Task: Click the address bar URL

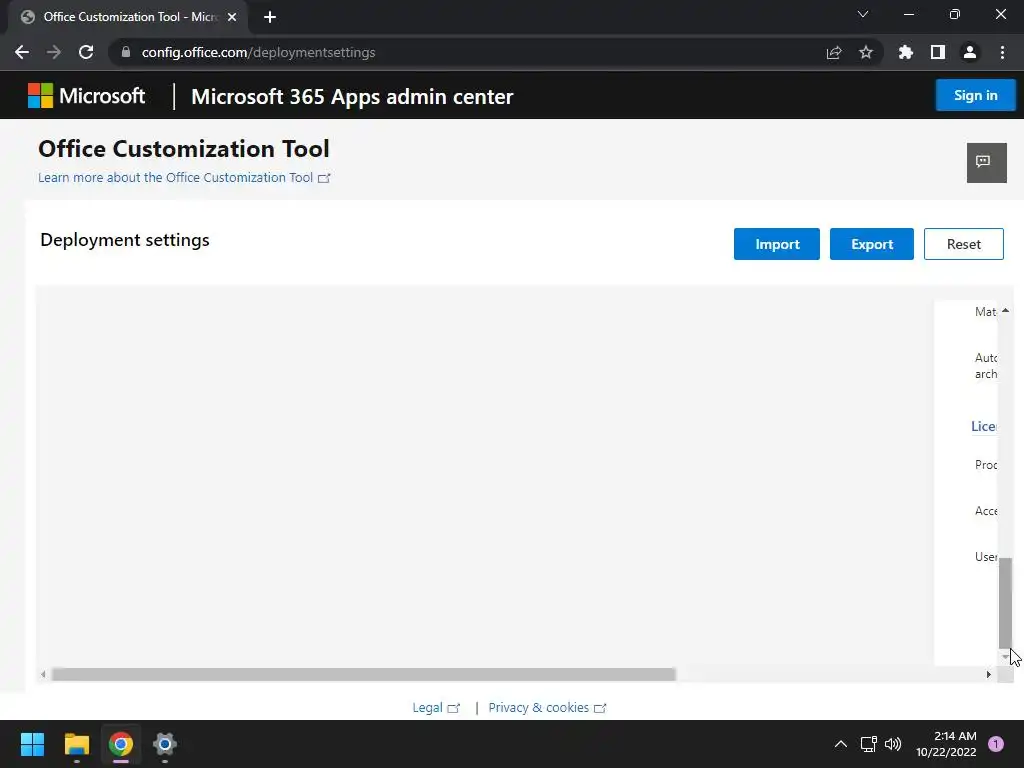Action: (259, 52)
